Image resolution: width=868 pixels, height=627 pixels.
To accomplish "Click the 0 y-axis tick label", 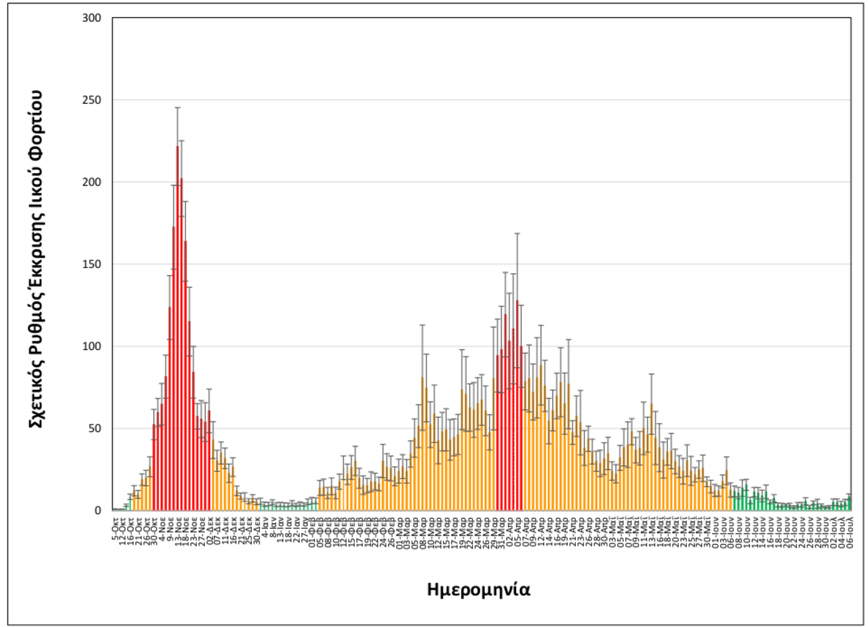I will (x=98, y=511).
